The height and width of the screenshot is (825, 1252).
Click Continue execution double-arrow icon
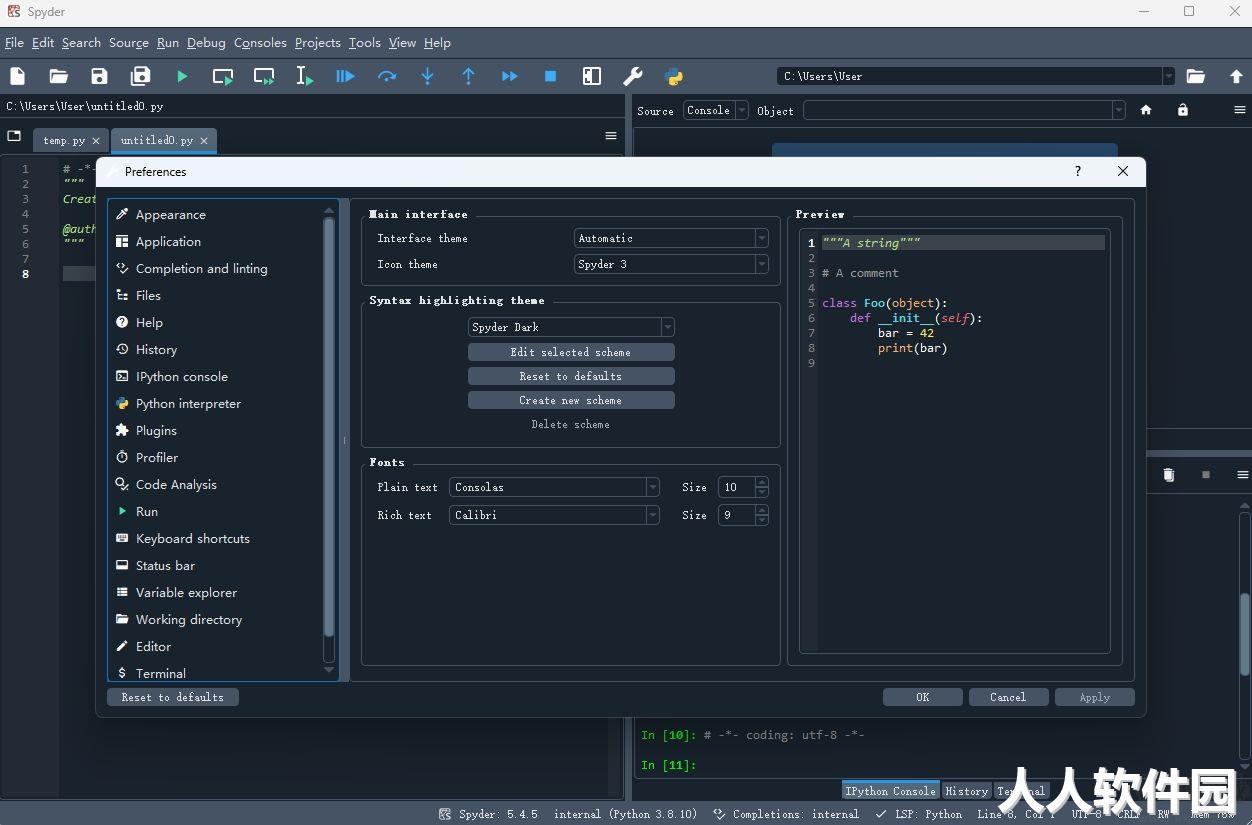509,76
